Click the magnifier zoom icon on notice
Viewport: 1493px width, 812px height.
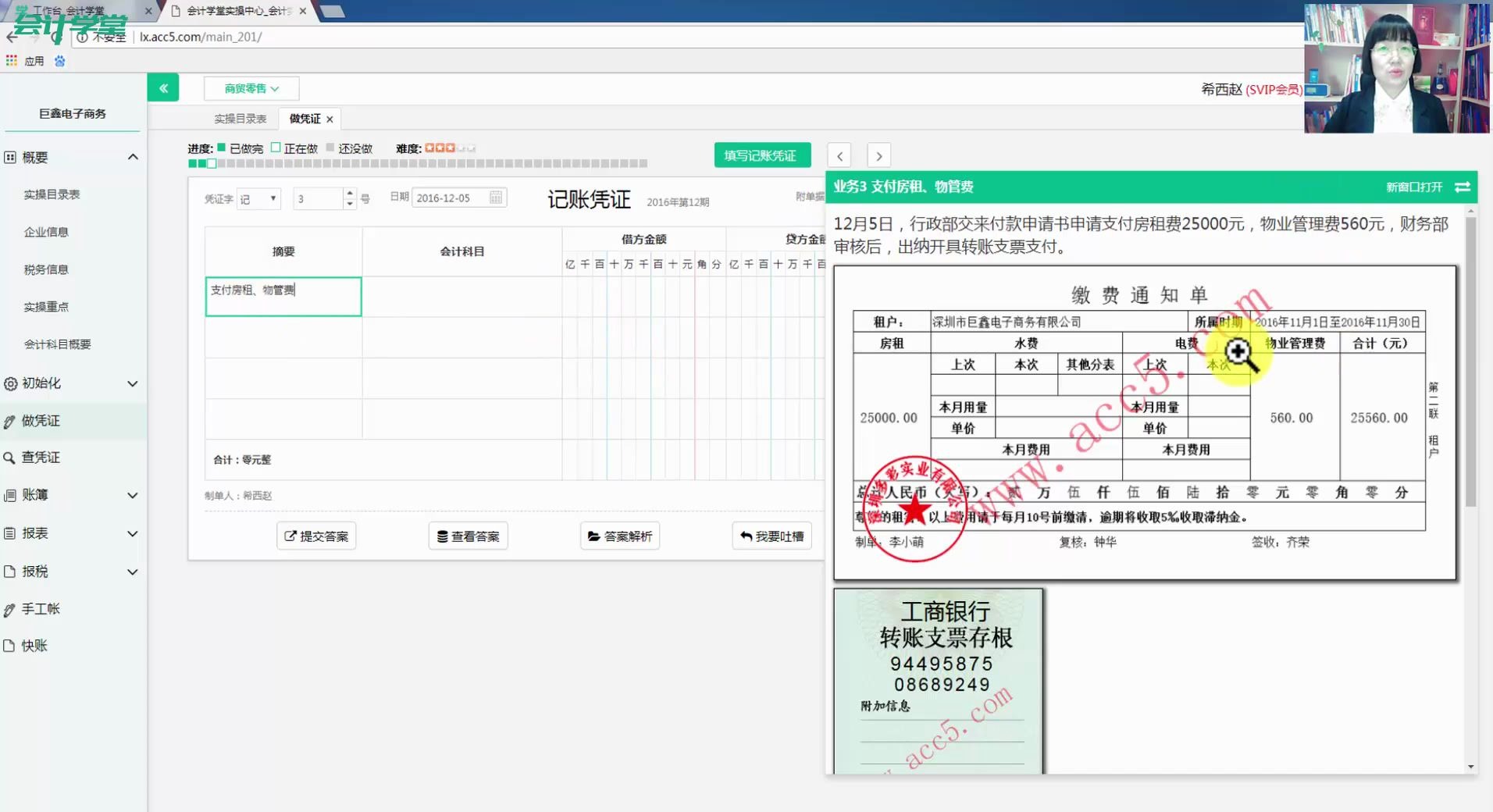1240,355
